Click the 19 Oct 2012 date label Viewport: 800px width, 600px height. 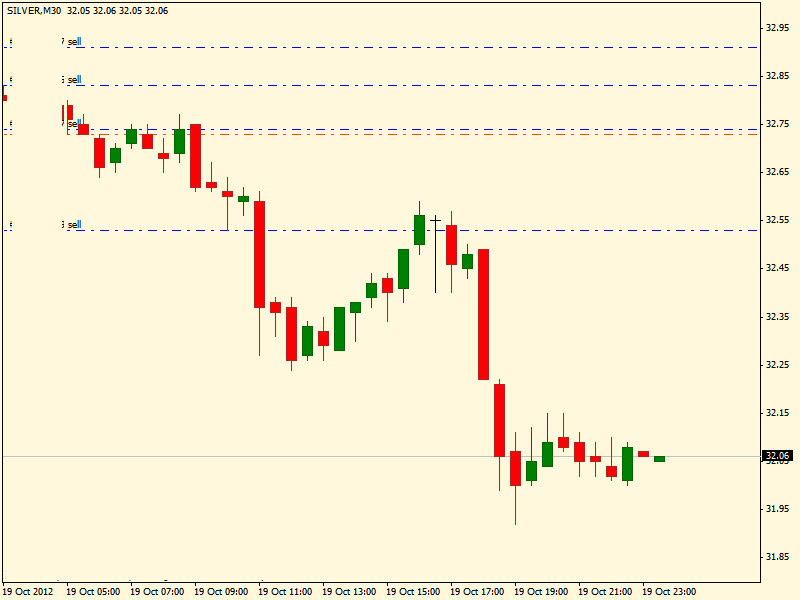[x=28, y=592]
